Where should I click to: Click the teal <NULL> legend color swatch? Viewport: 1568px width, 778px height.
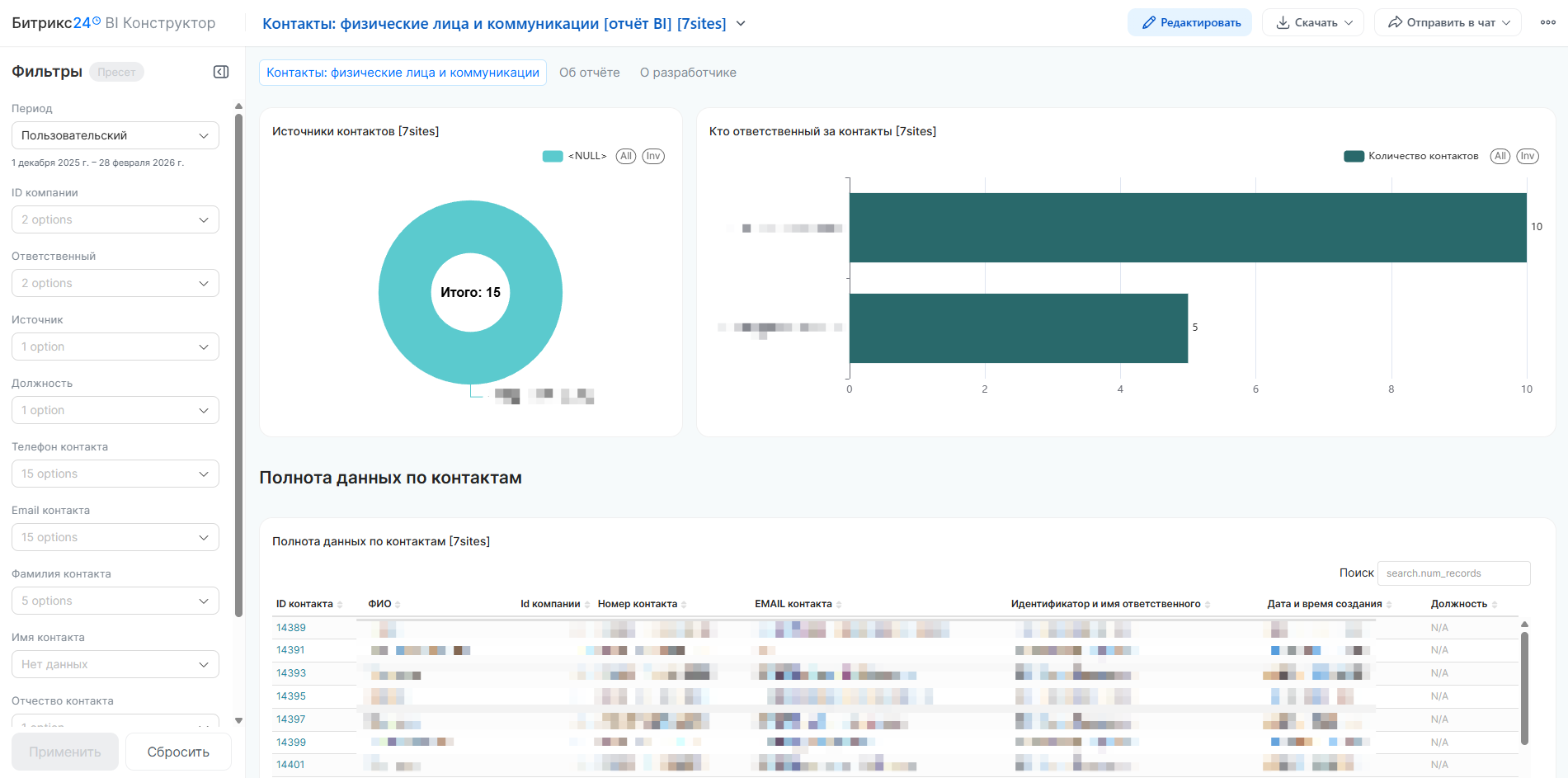click(553, 156)
